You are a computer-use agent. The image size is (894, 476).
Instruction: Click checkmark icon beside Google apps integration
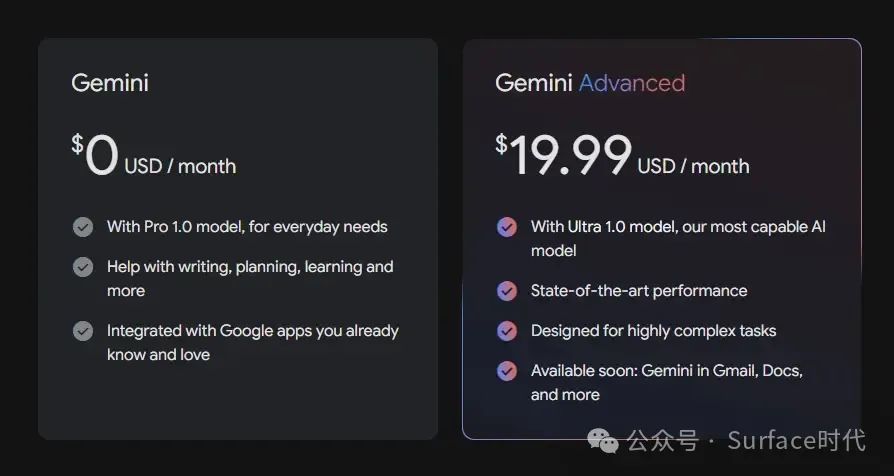point(83,331)
